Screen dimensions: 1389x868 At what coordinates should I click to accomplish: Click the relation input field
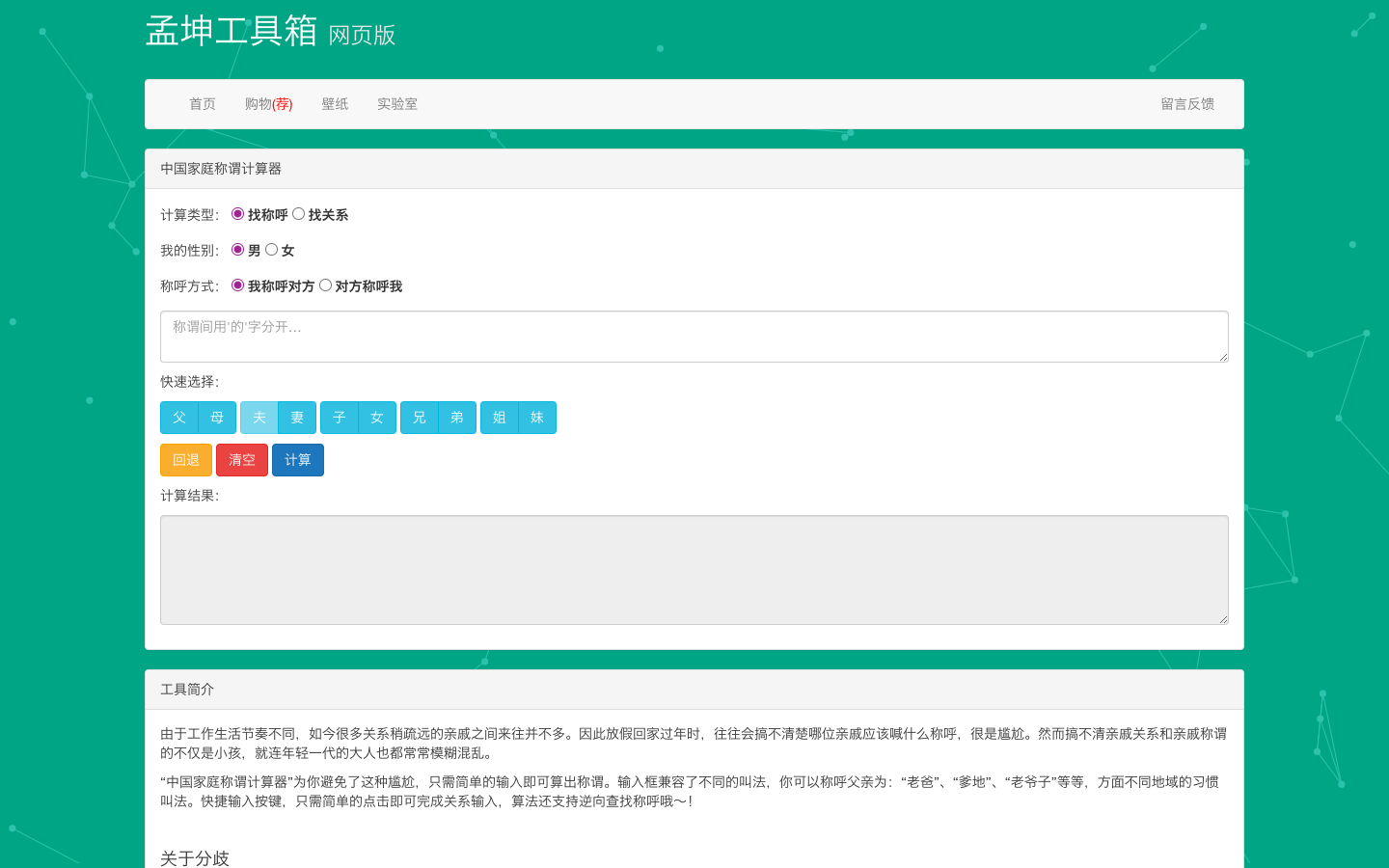(694, 337)
